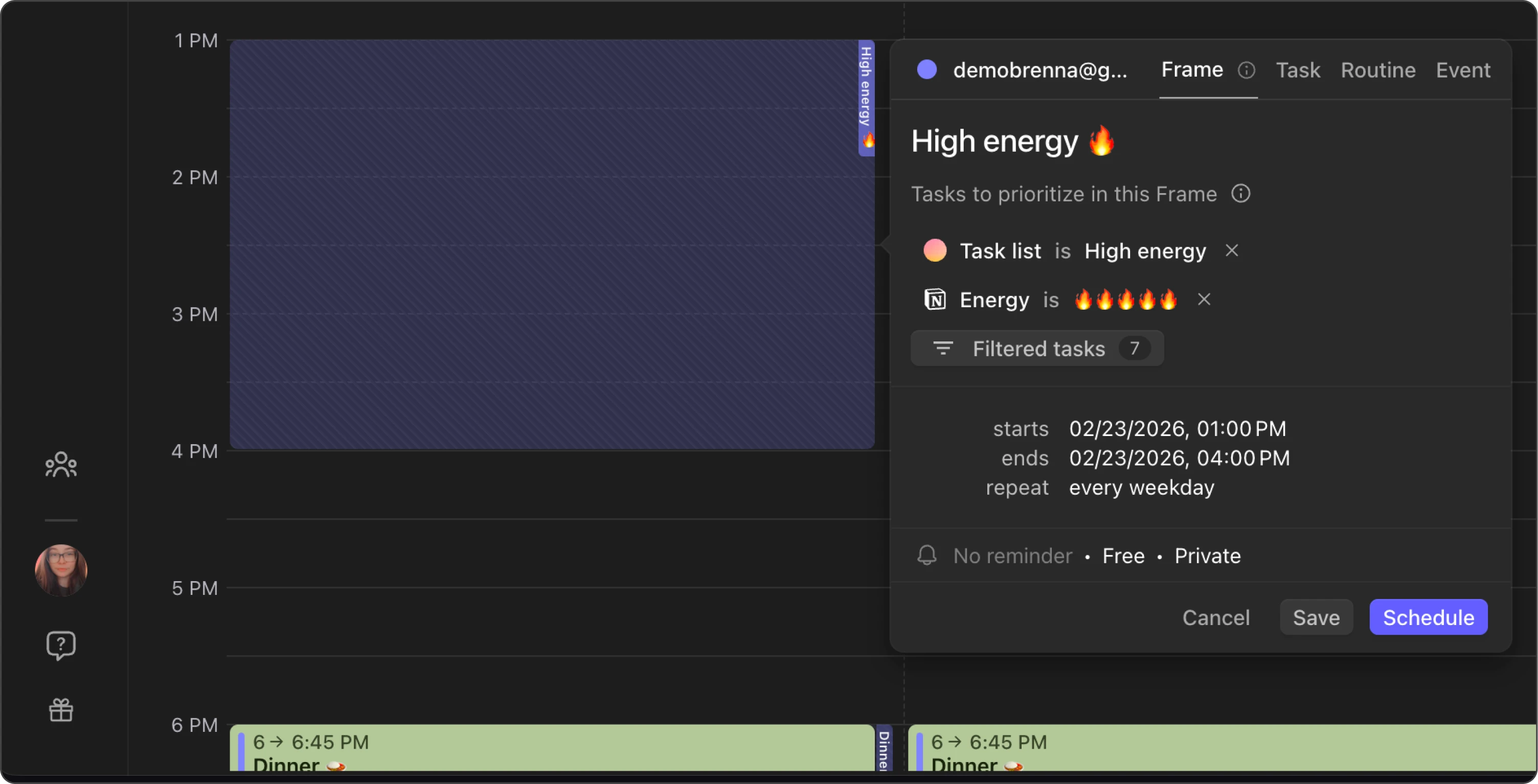Click the info icon next to Frame tab
Viewport: 1538px width, 784px height.
(1248, 70)
